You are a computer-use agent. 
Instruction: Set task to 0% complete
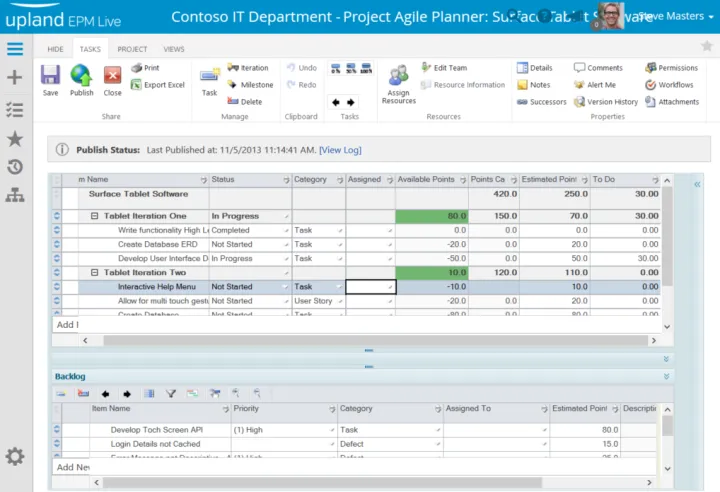[x=336, y=68]
